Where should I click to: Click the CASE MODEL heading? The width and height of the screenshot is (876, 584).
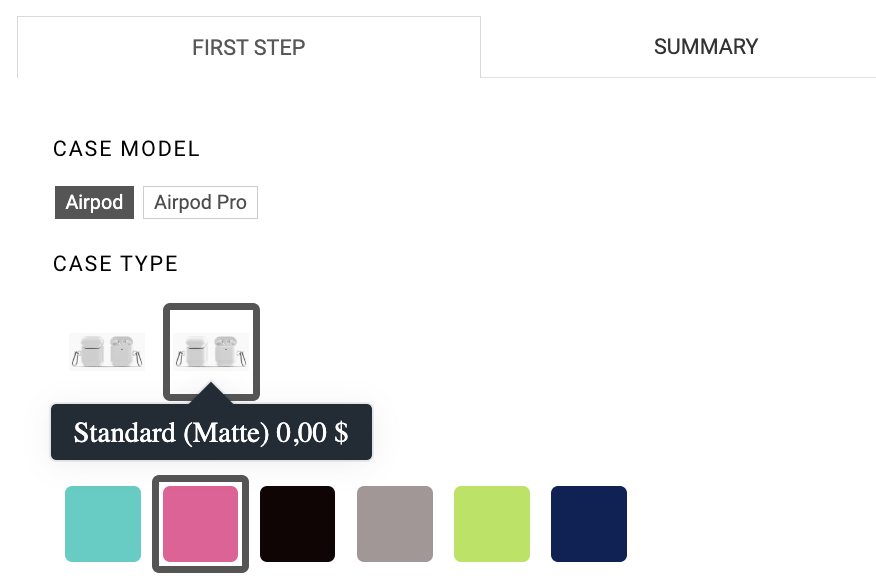coord(126,149)
